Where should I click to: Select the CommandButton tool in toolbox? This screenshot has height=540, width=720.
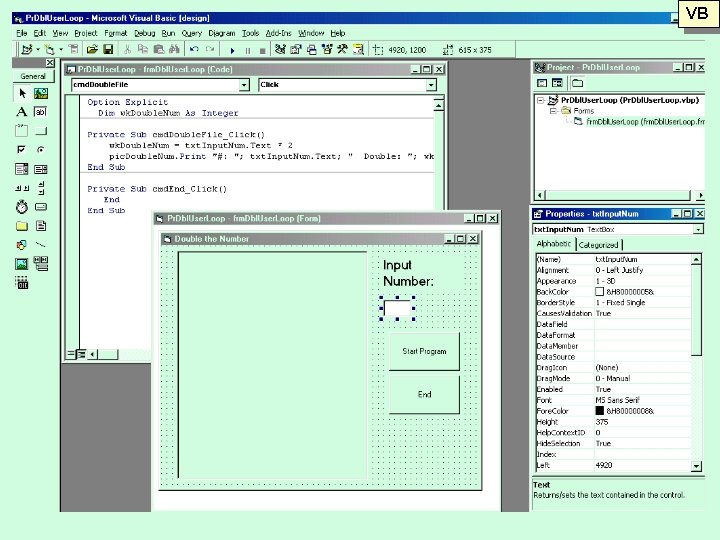tap(41, 131)
